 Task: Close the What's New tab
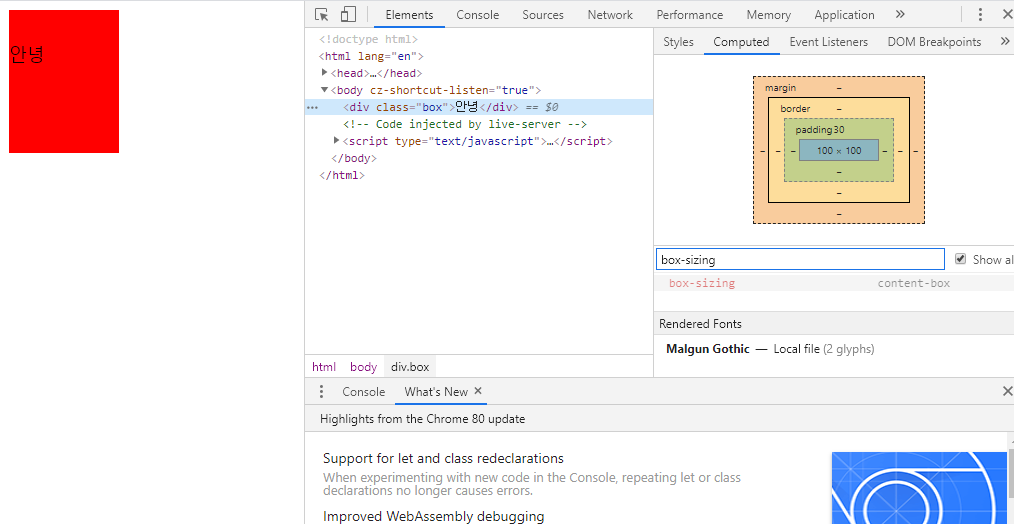[478, 391]
